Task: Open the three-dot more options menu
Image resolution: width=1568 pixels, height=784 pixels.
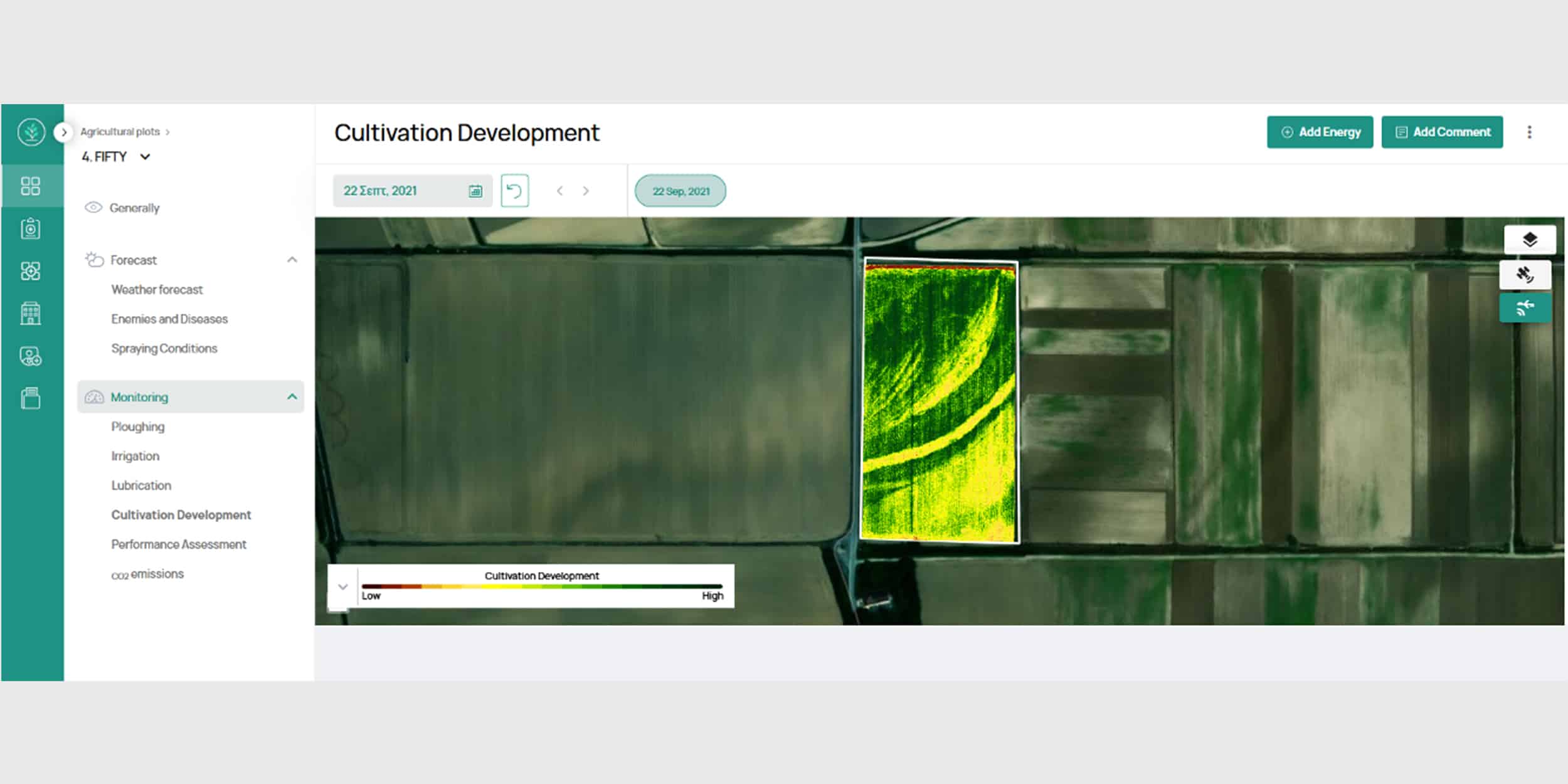Action: [x=1529, y=132]
